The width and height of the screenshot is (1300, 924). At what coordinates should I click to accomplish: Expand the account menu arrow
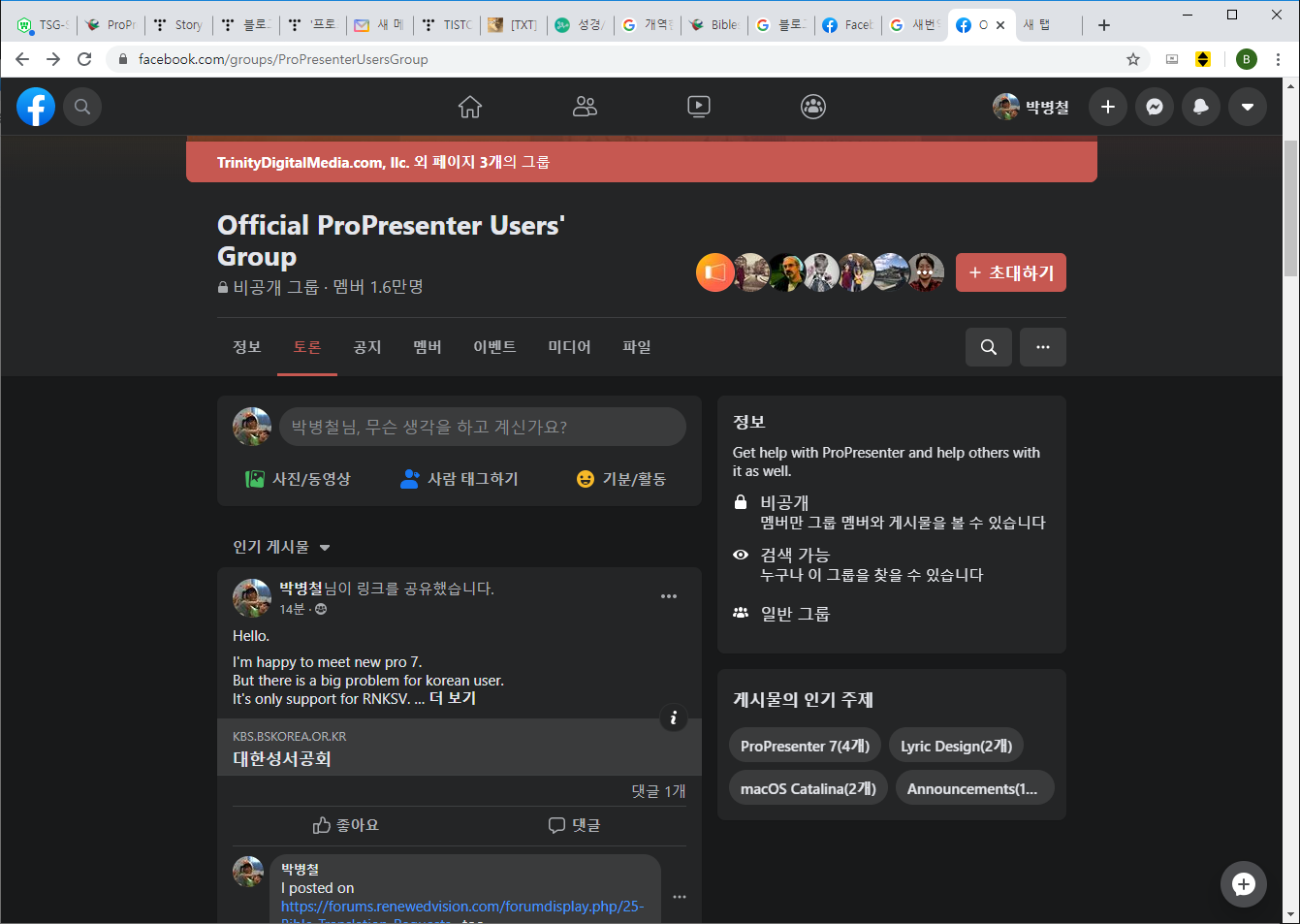[1248, 107]
